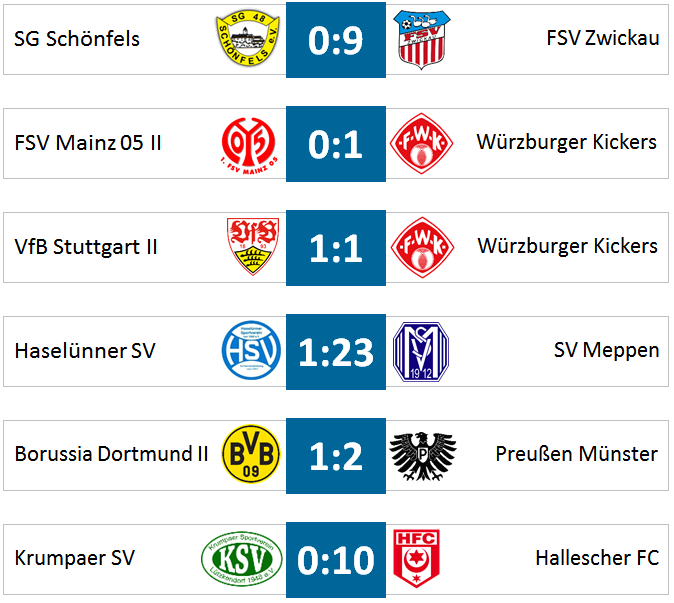Click the Preußen Münster black eagle logo

(423, 456)
